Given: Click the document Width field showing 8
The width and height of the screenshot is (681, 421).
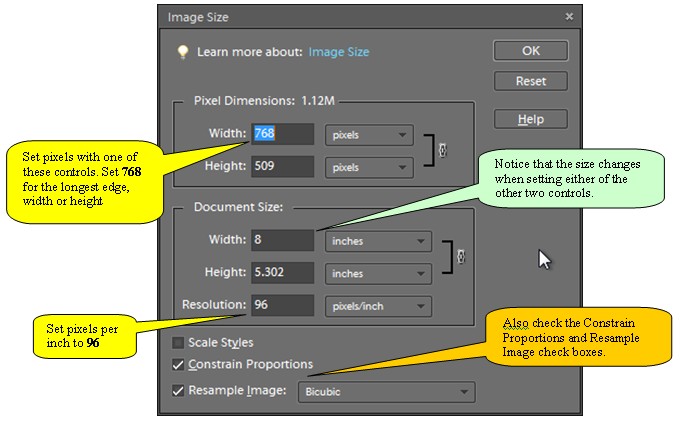Looking at the screenshot, I should tap(282, 240).
